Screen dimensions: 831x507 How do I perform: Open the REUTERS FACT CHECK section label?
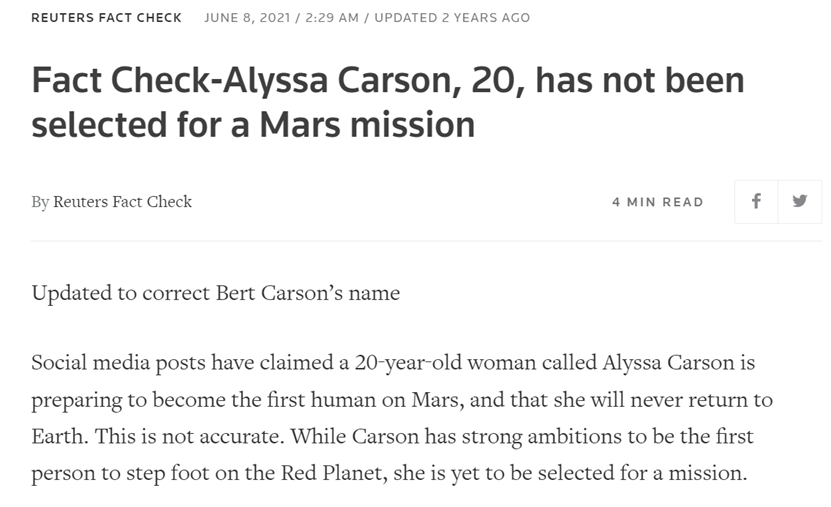pyautogui.click(x=107, y=17)
